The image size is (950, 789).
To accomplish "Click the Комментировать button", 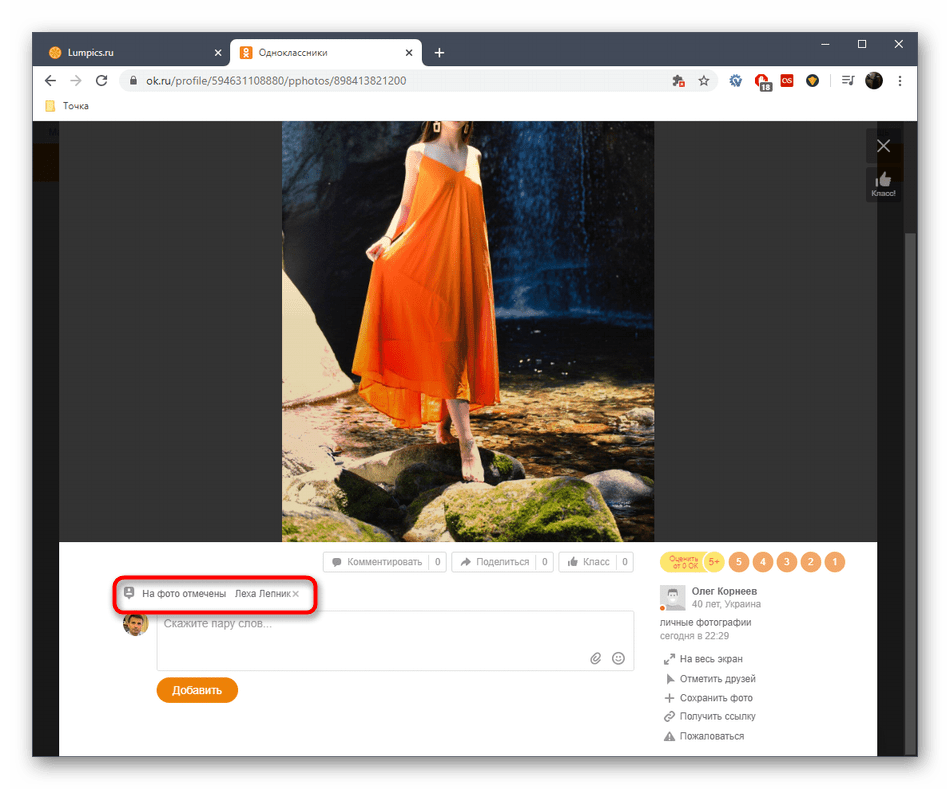I will [385, 562].
